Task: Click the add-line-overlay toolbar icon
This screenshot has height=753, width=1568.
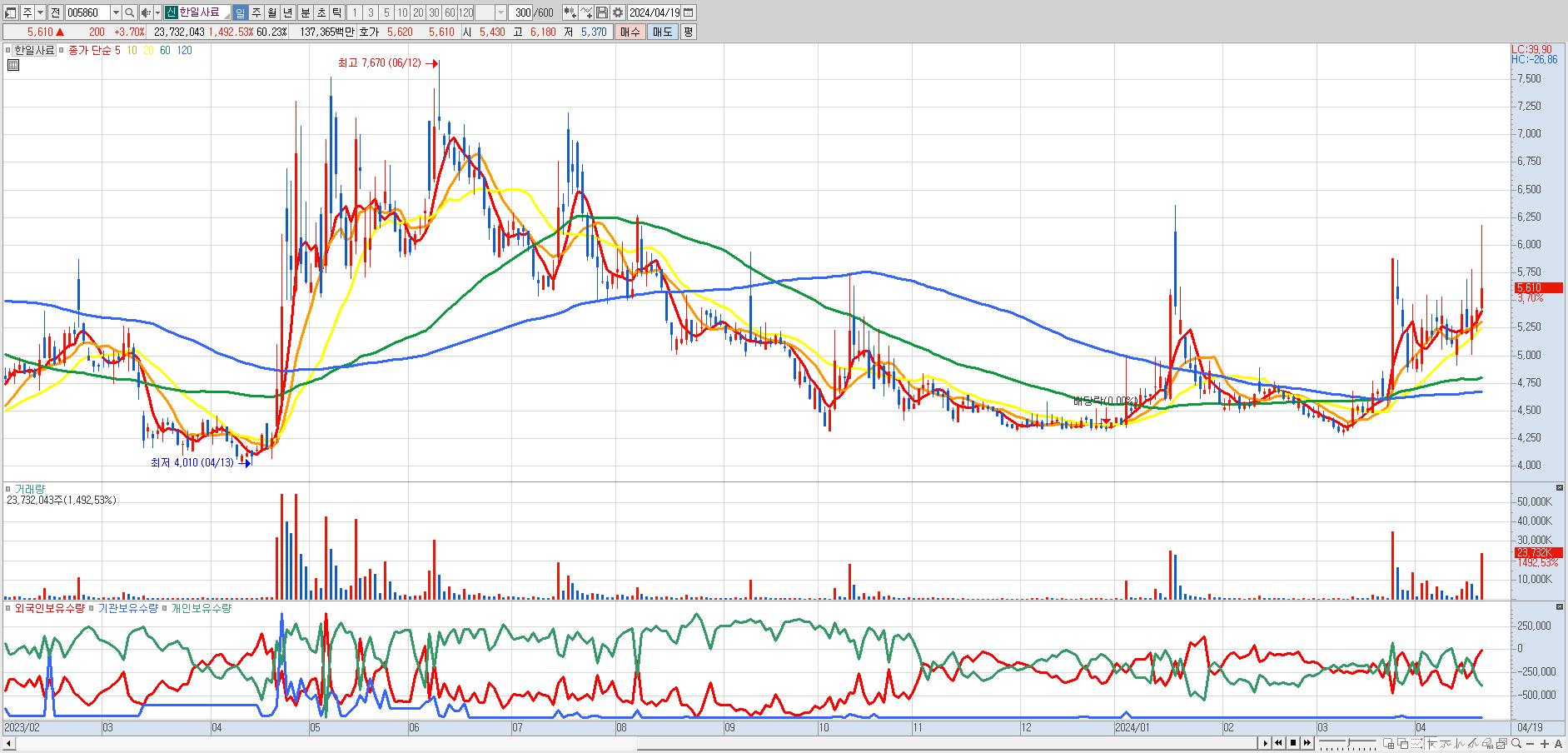Action: (585, 12)
